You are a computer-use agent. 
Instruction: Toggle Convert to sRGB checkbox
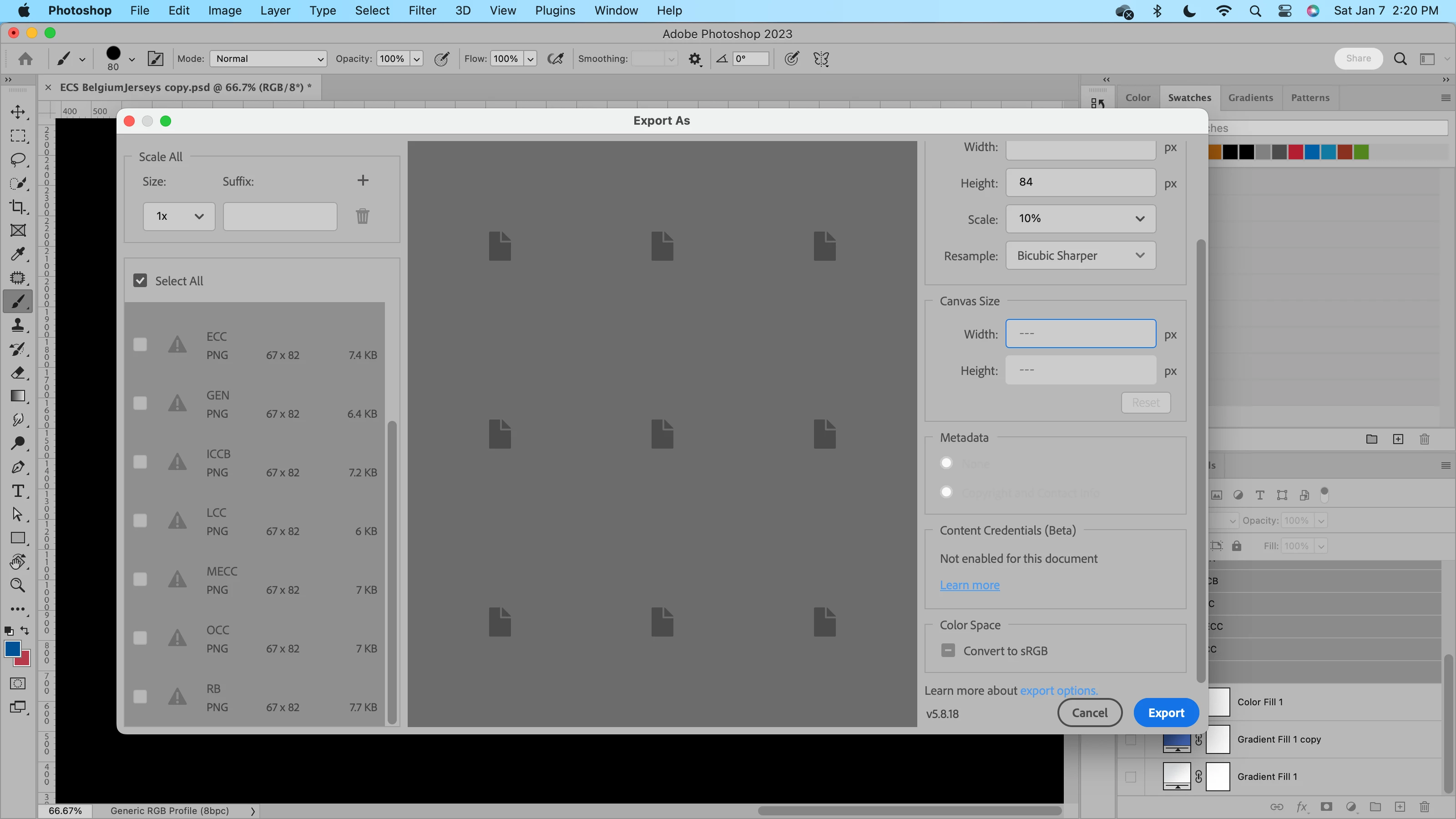click(x=948, y=651)
